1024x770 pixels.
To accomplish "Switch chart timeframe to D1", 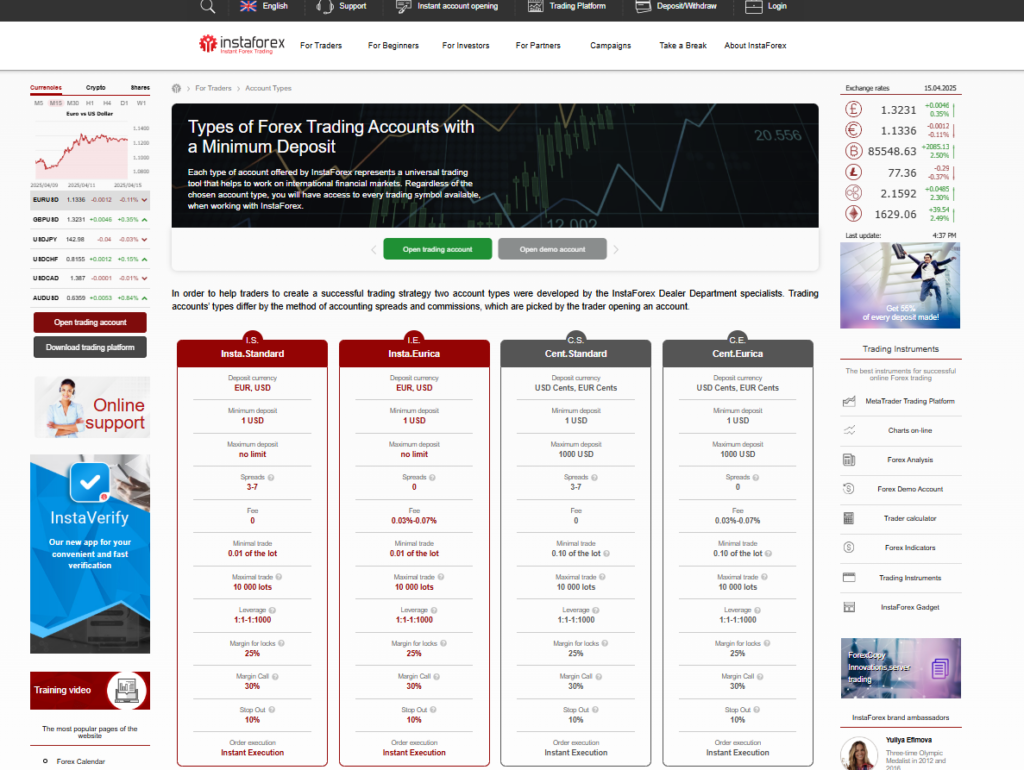I will pos(124,103).
